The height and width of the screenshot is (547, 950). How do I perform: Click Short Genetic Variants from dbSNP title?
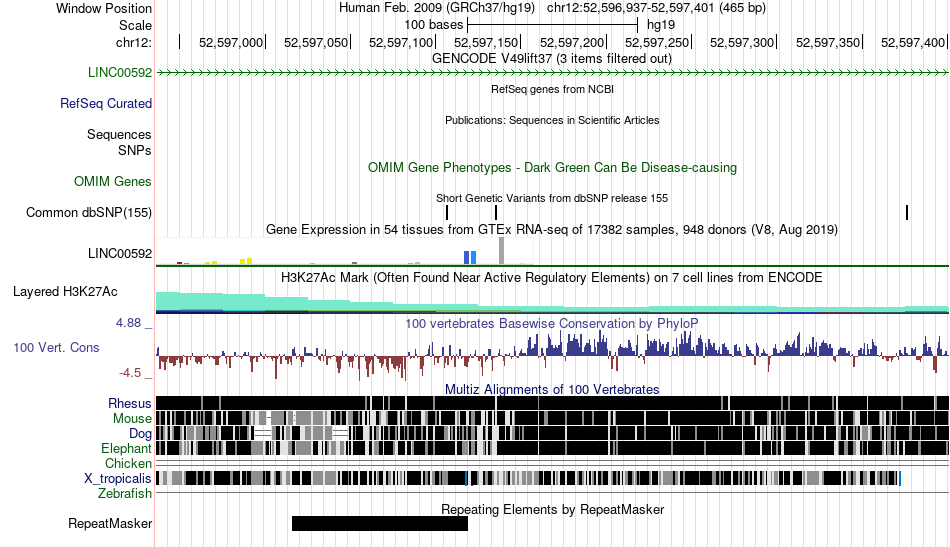(552, 199)
